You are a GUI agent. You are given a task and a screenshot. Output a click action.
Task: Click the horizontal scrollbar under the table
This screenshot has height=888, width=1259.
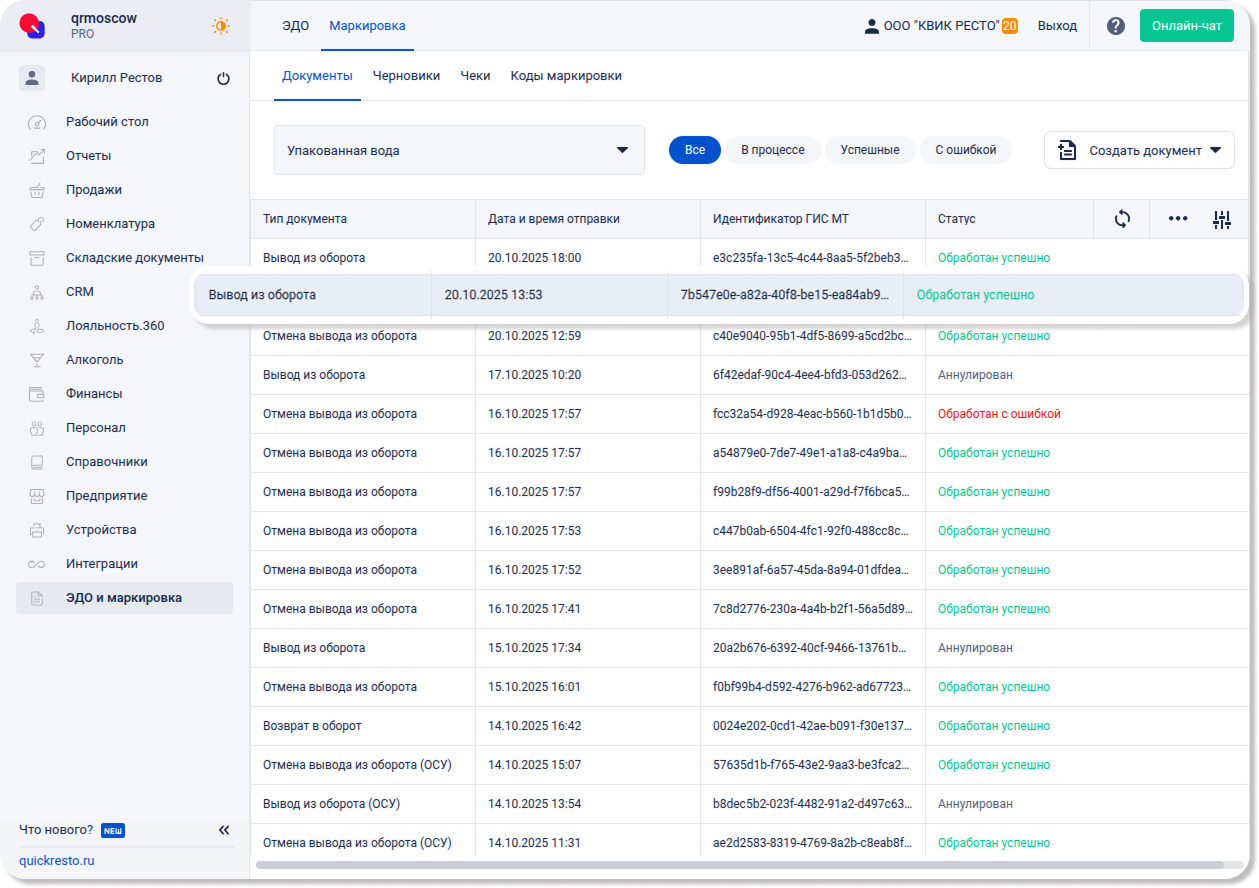(x=740, y=864)
